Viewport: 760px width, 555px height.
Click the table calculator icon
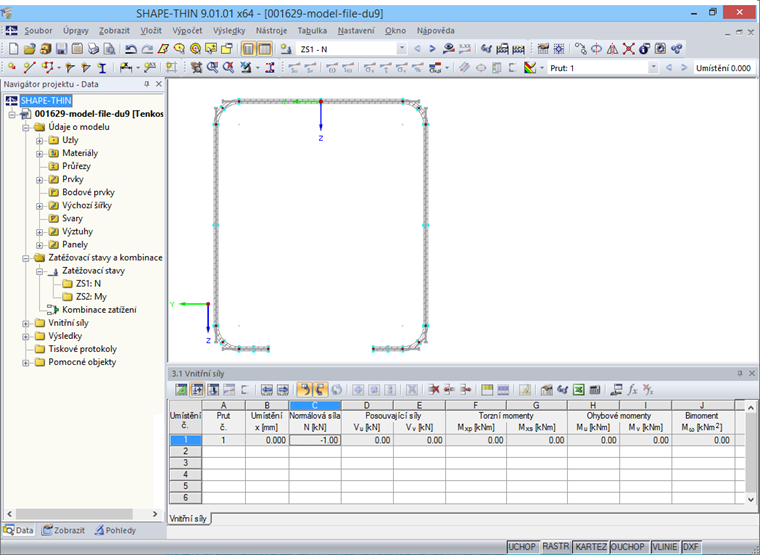point(595,389)
